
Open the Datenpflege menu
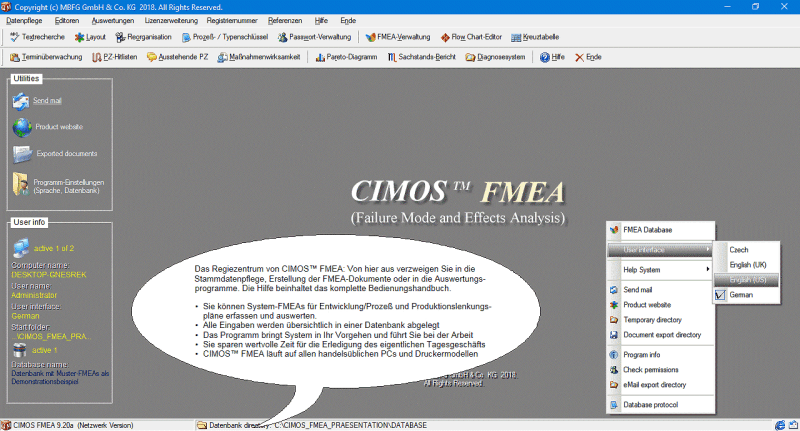24,20
